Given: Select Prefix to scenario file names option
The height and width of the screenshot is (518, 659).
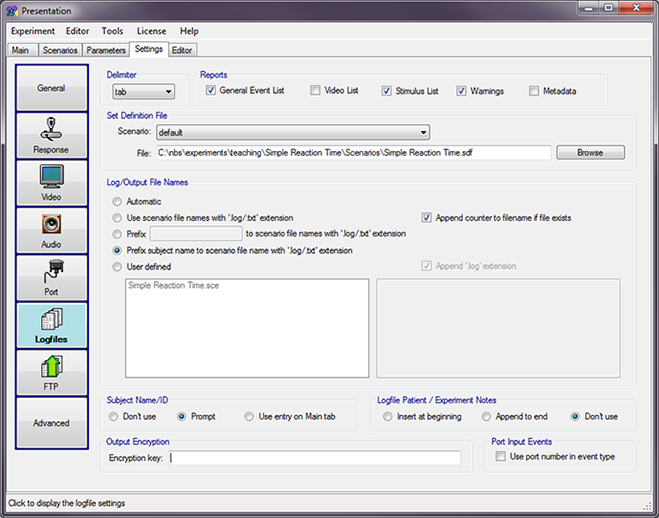Looking at the screenshot, I should [x=117, y=234].
